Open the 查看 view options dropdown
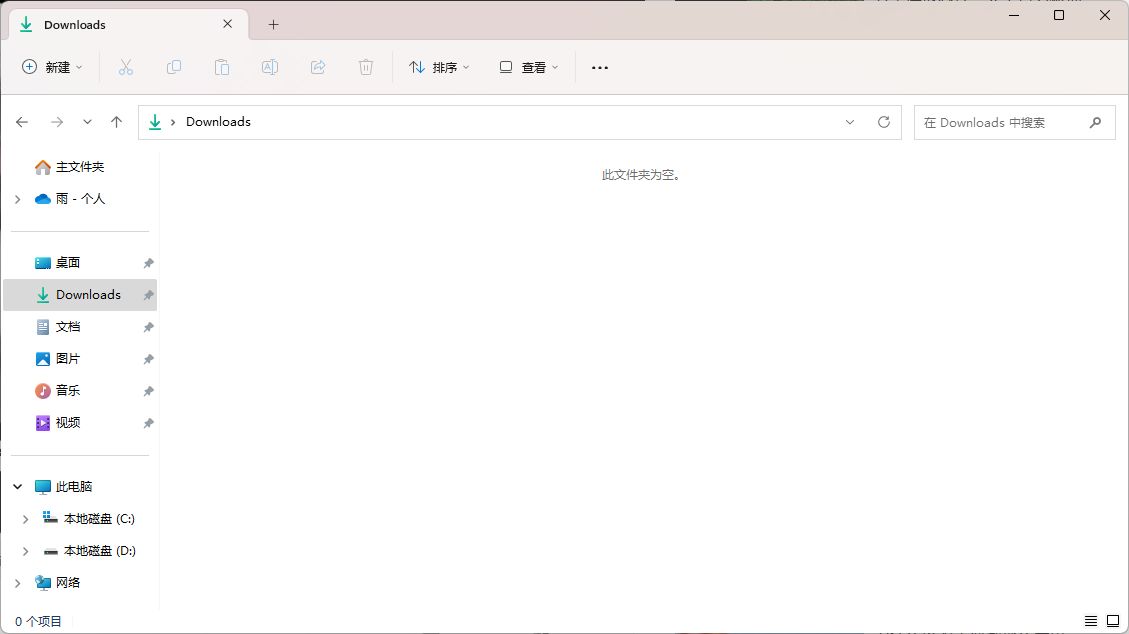This screenshot has height=634, width=1129. (528, 66)
